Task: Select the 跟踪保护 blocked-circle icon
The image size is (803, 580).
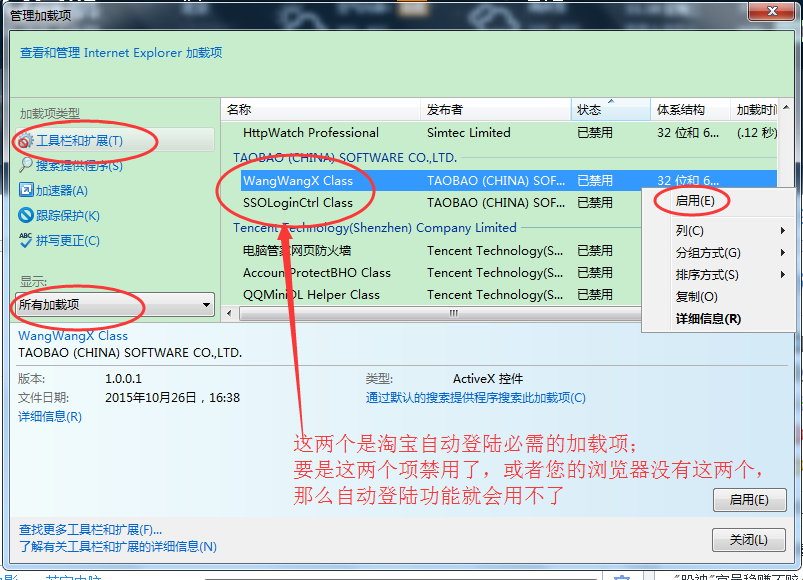Action: point(27,215)
